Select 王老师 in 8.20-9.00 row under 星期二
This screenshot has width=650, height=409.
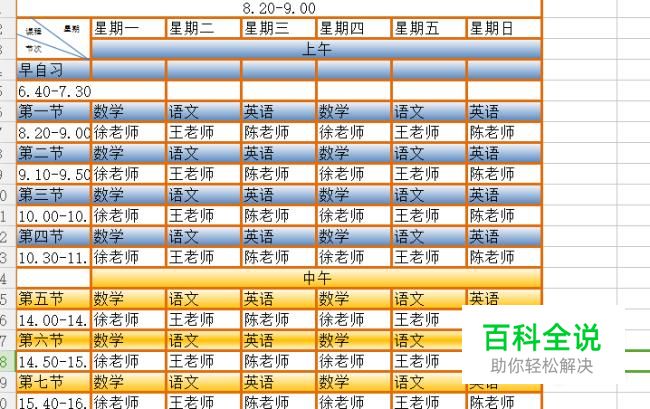(x=203, y=133)
